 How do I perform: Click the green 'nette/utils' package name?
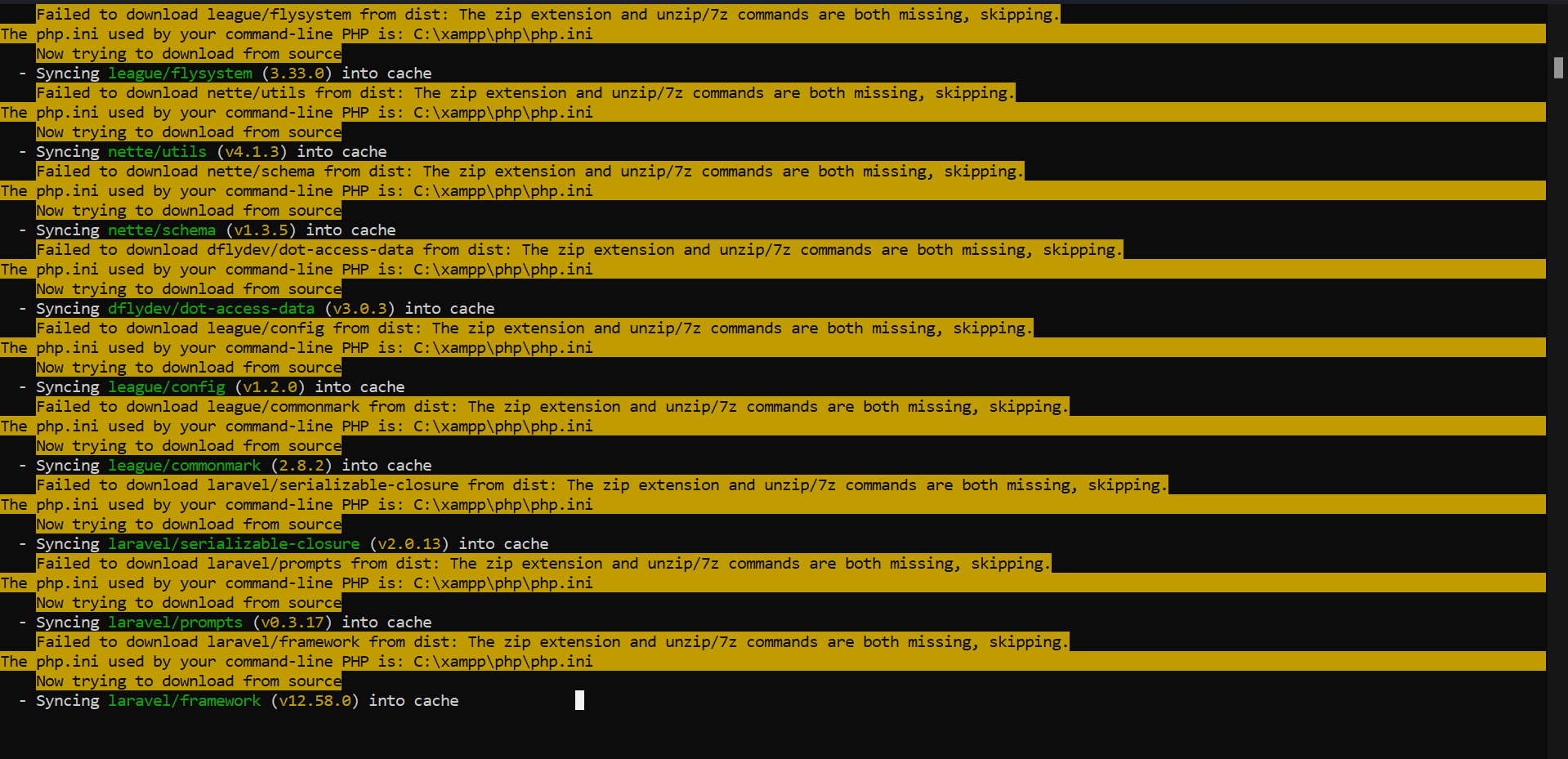(x=158, y=152)
